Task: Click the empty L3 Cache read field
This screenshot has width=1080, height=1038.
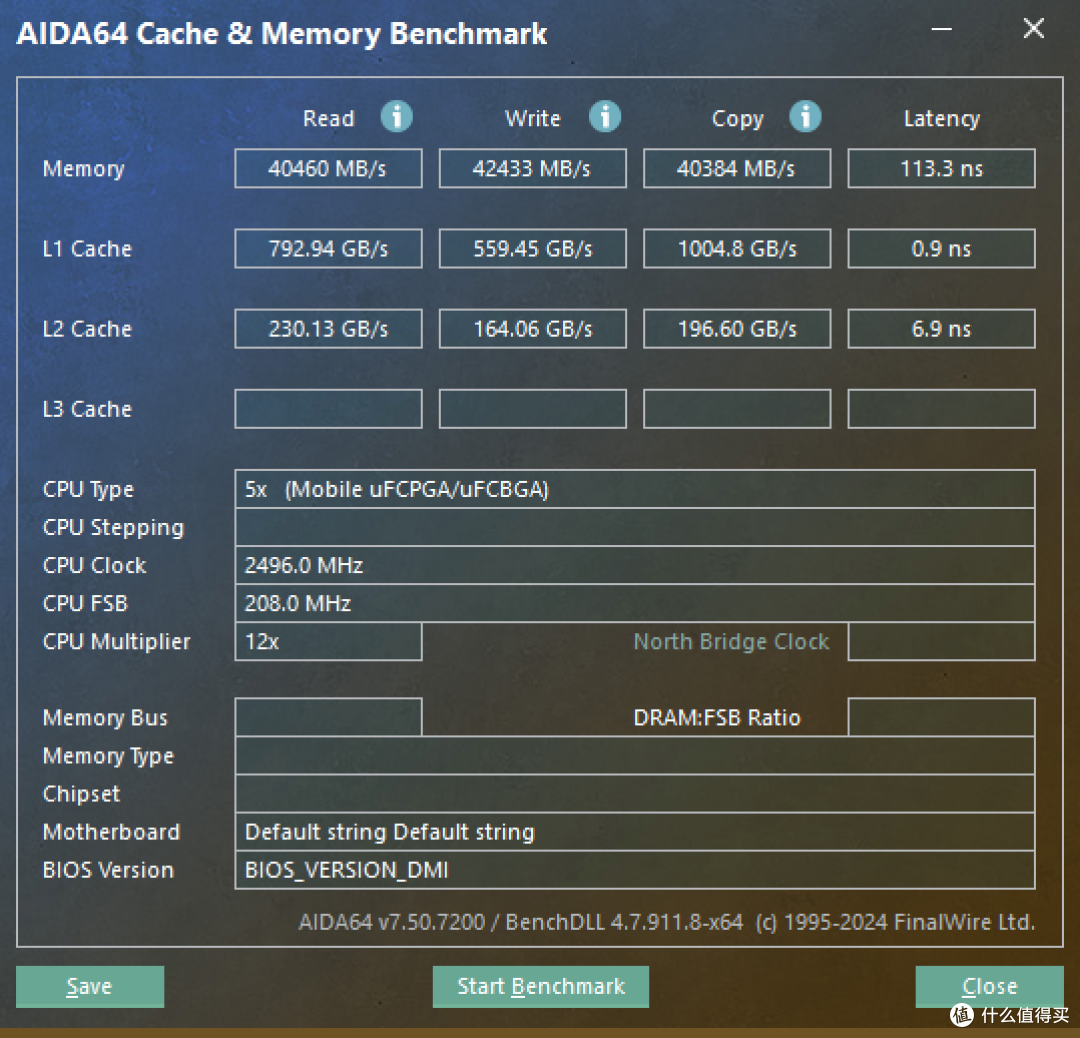Action: tap(328, 408)
